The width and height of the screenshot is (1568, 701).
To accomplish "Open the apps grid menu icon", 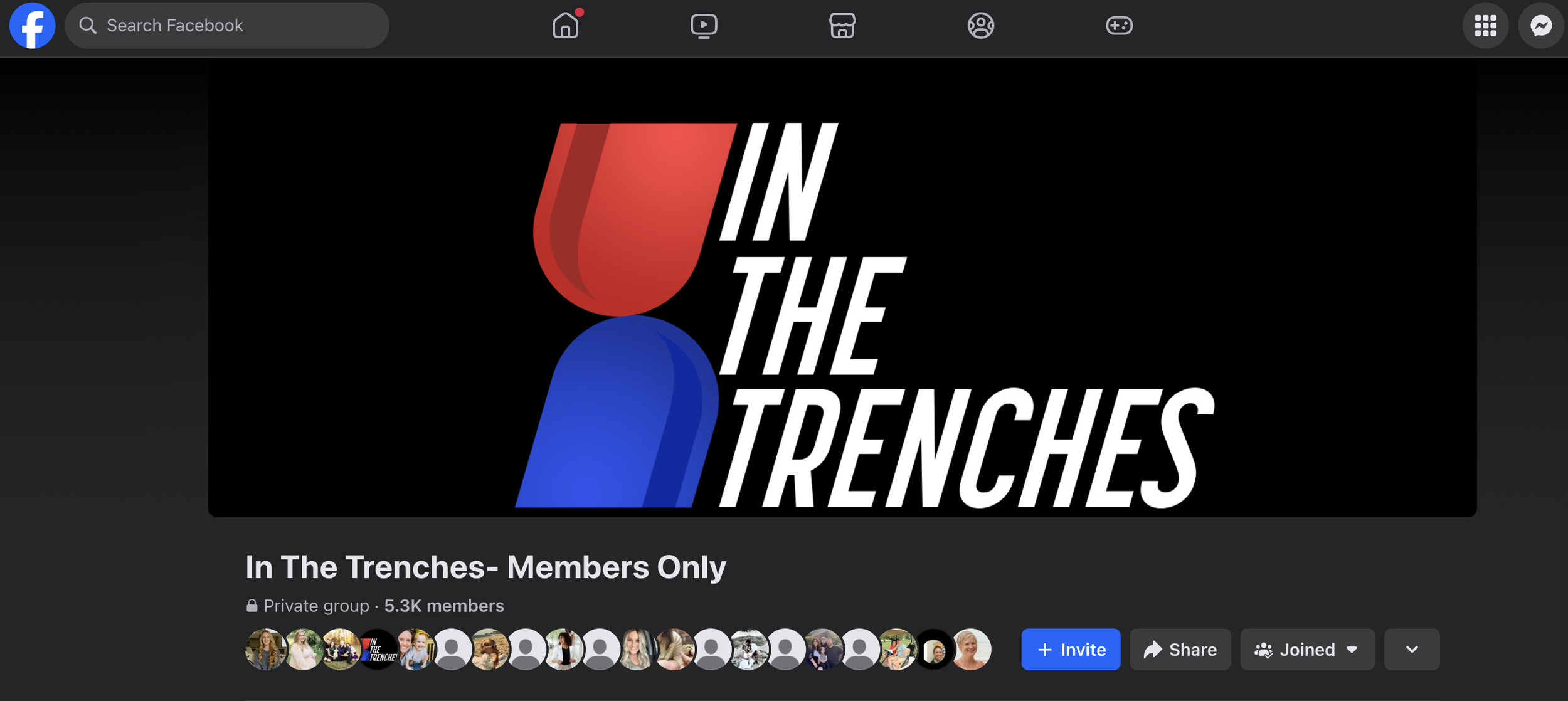I will [1485, 26].
